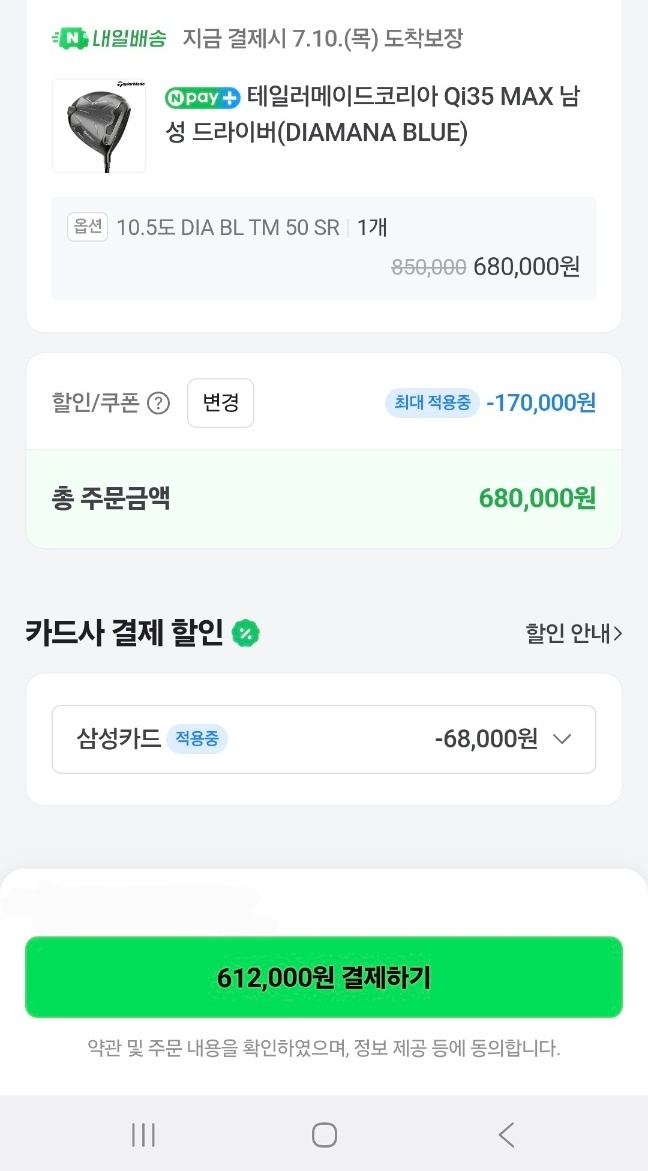Open the 할인/쿠폰 question mark help icon
This screenshot has width=648, height=1171.
pyautogui.click(x=158, y=403)
